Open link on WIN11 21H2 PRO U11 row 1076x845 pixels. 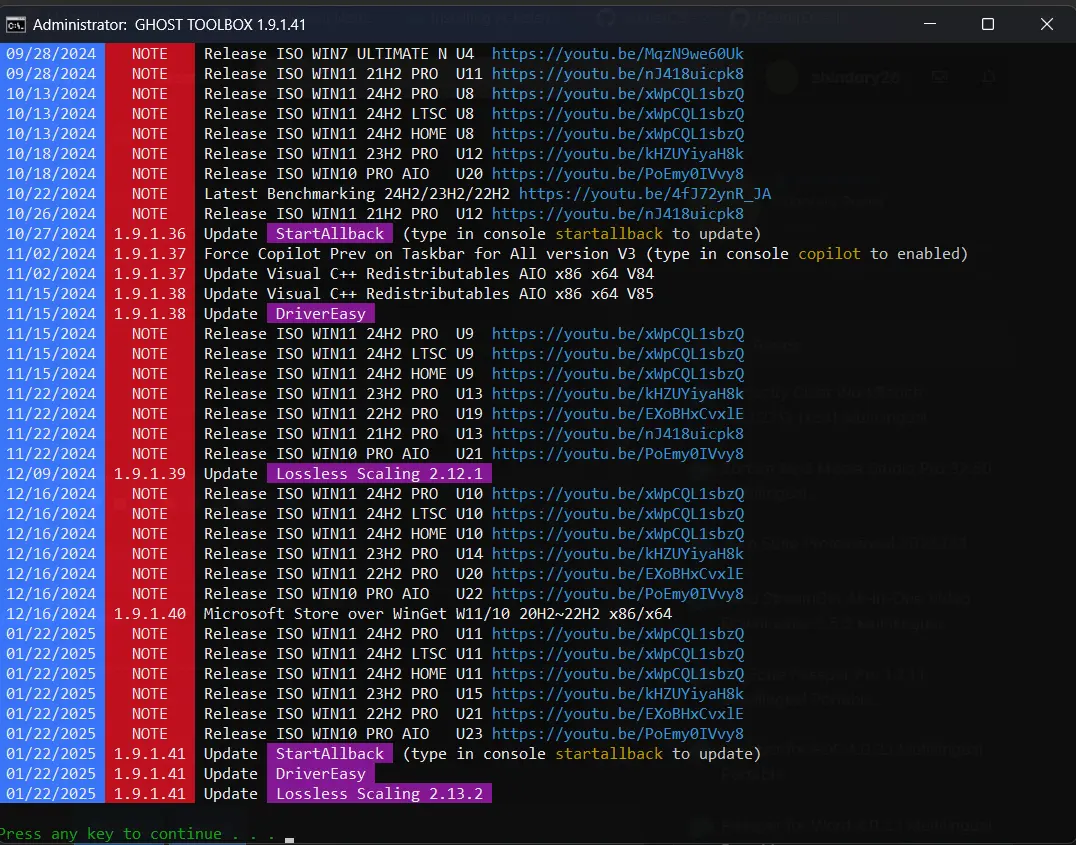pos(618,73)
